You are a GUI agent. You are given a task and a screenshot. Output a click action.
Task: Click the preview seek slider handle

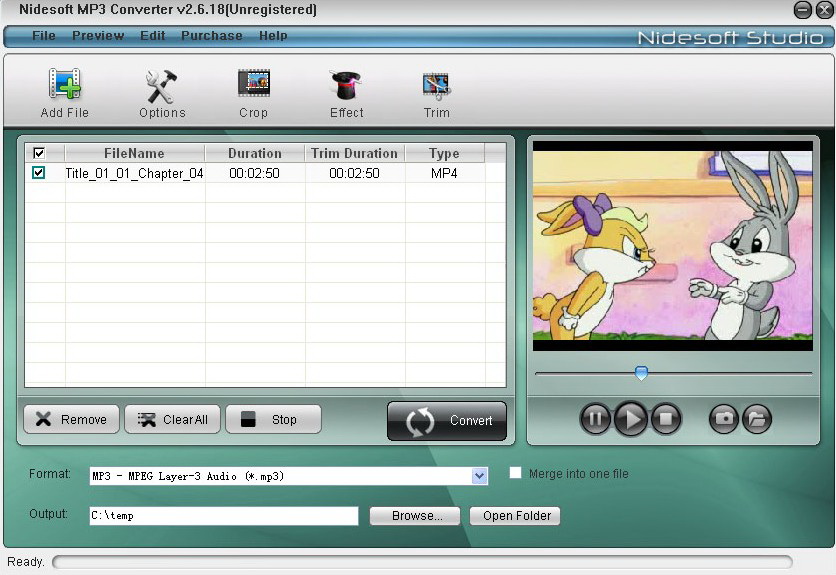tap(641, 373)
